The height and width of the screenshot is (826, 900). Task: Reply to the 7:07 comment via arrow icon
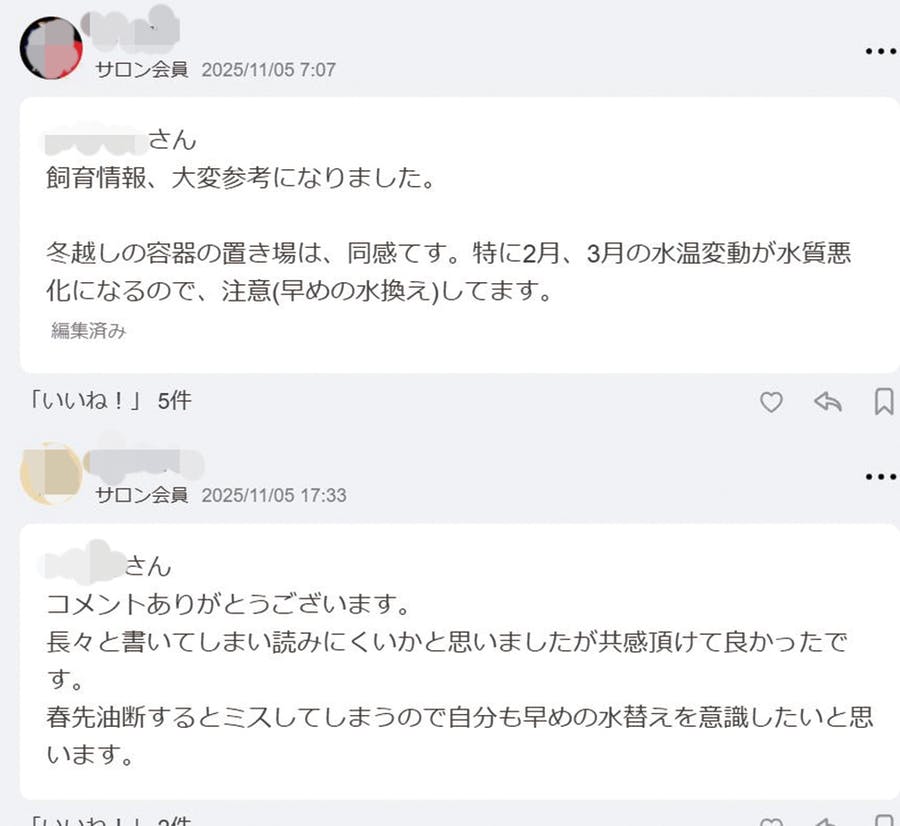point(827,402)
